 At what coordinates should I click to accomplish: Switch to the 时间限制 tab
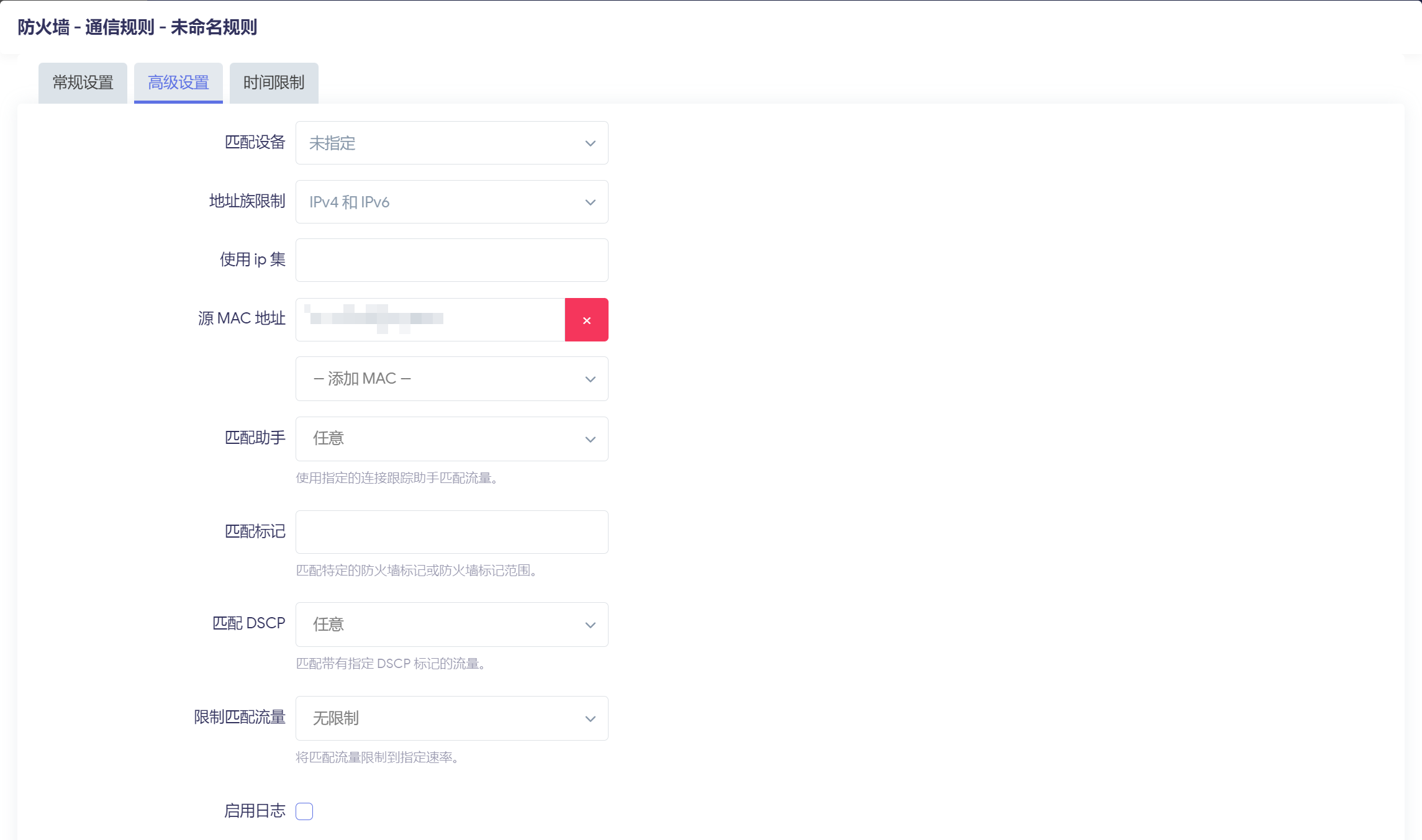274,83
